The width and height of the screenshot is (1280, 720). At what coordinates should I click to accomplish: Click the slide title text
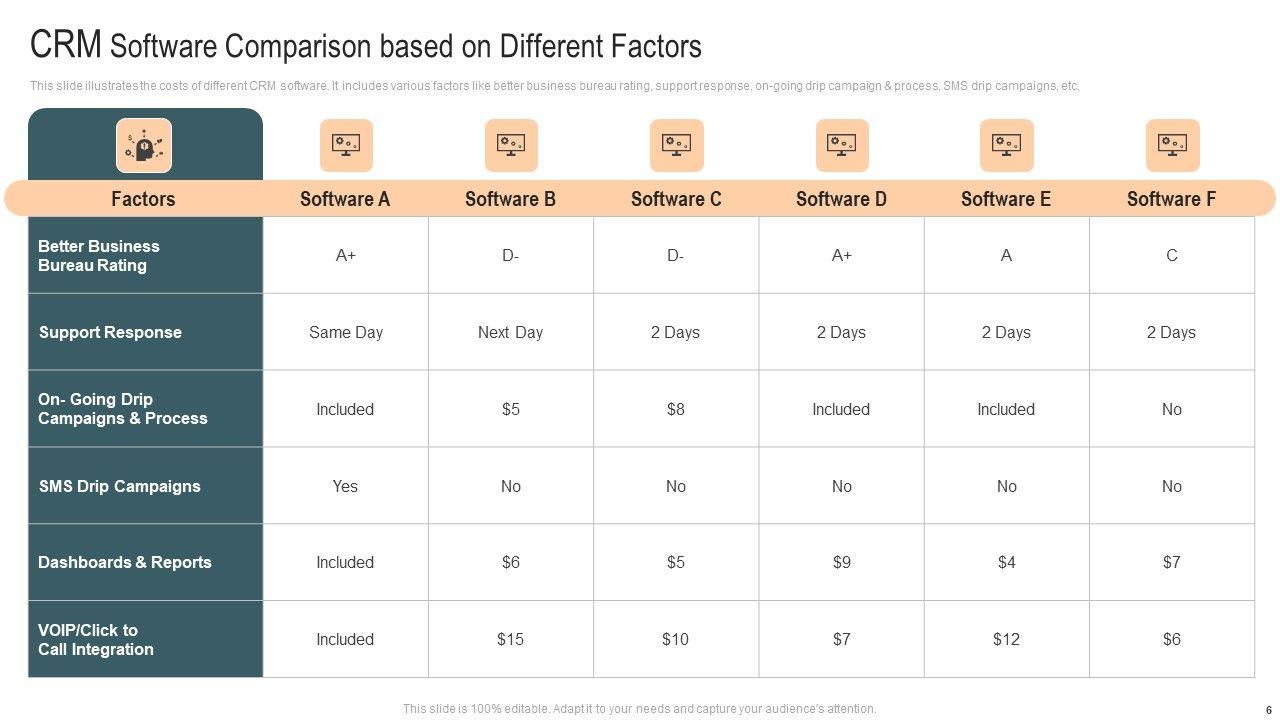click(366, 46)
